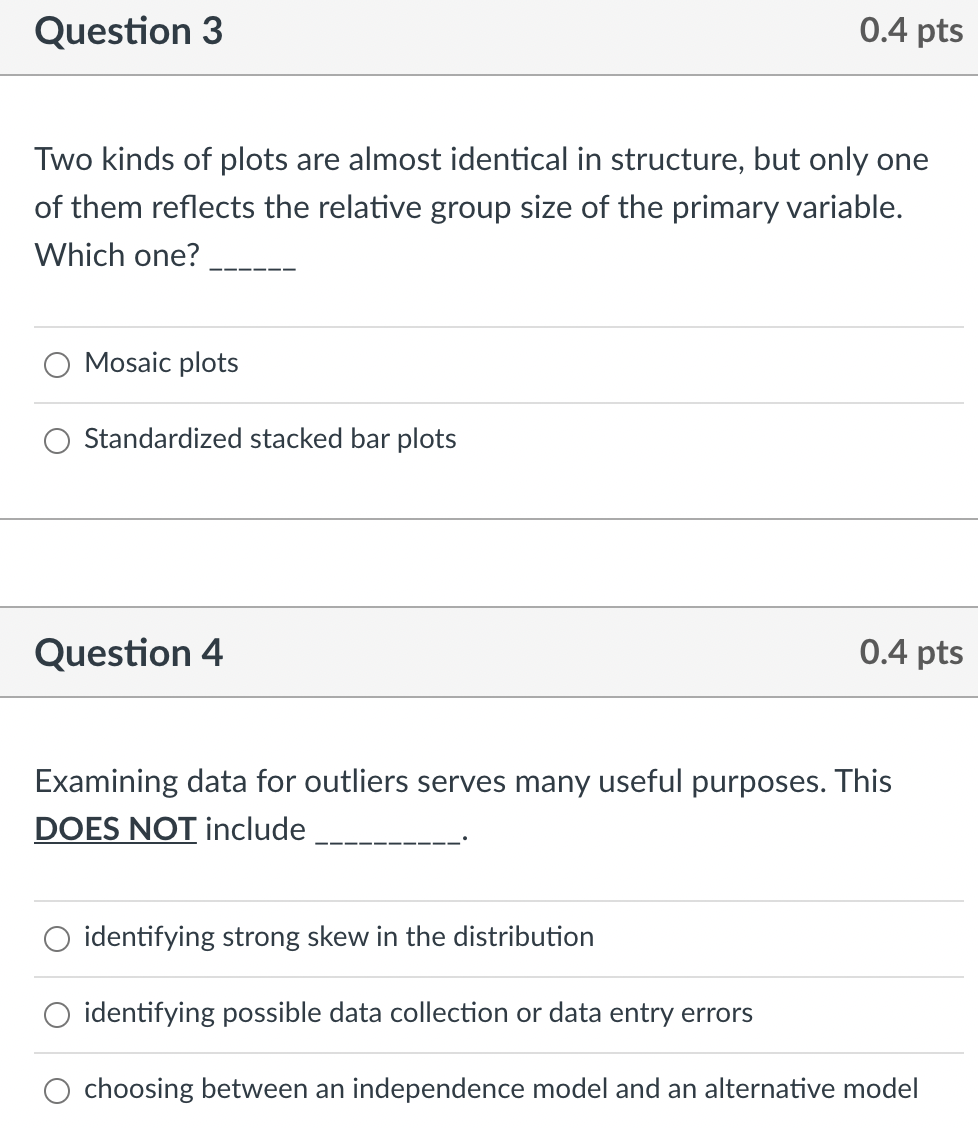Viewport: 978px width, 1128px height.
Task: Click the Mosaic plots answer text label
Action: tap(161, 363)
